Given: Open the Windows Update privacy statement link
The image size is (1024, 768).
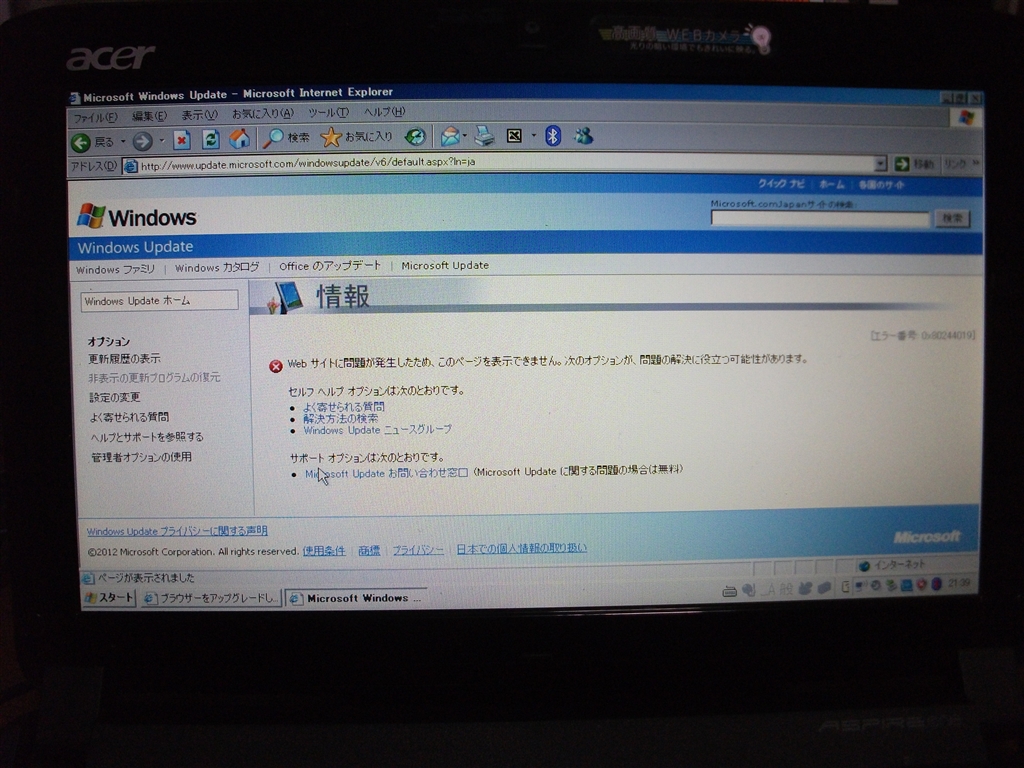Looking at the screenshot, I should [x=177, y=531].
